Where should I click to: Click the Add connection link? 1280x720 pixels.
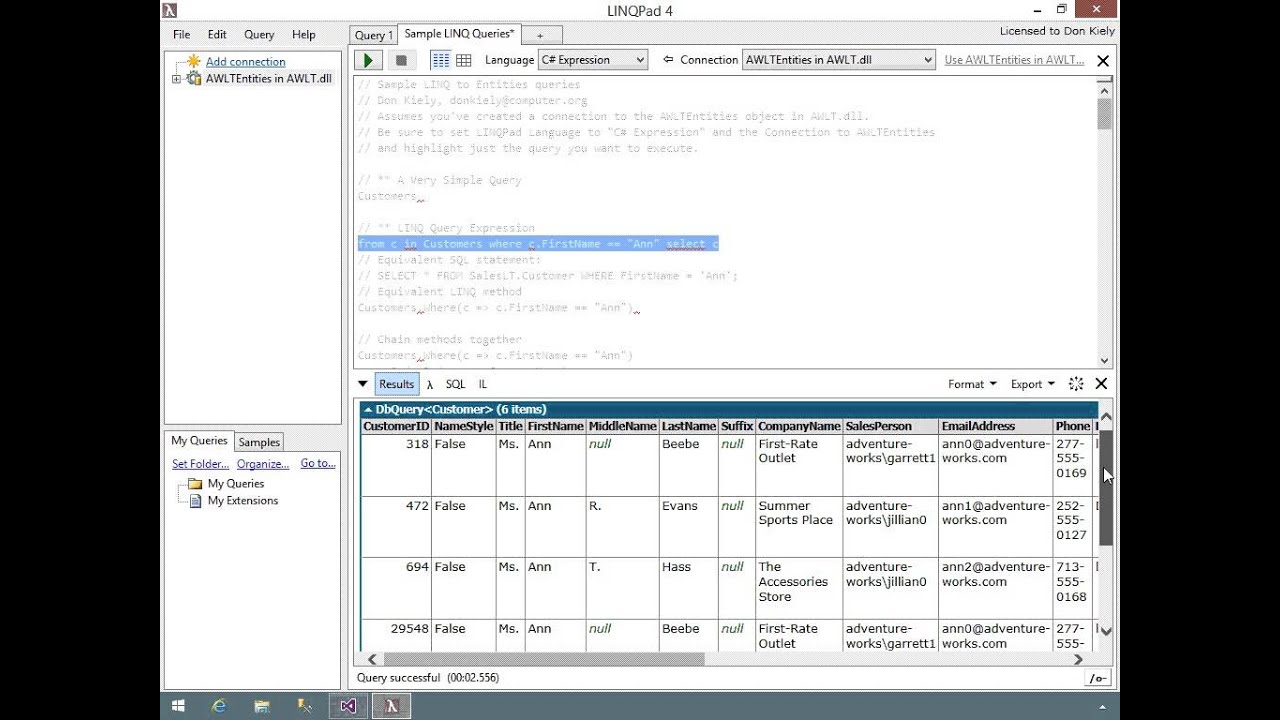245,62
